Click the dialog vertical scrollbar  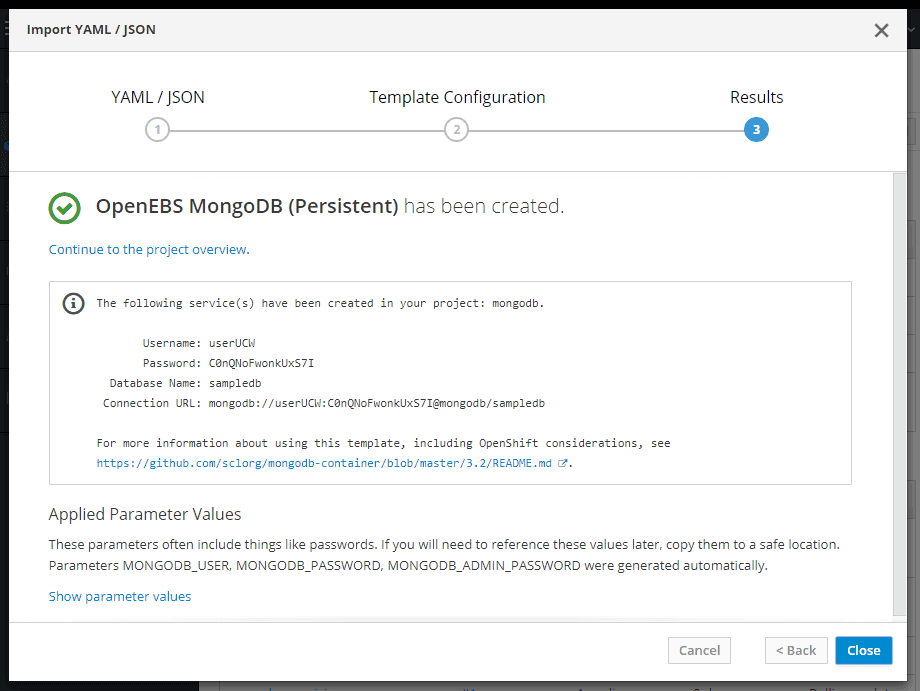pyautogui.click(x=899, y=394)
